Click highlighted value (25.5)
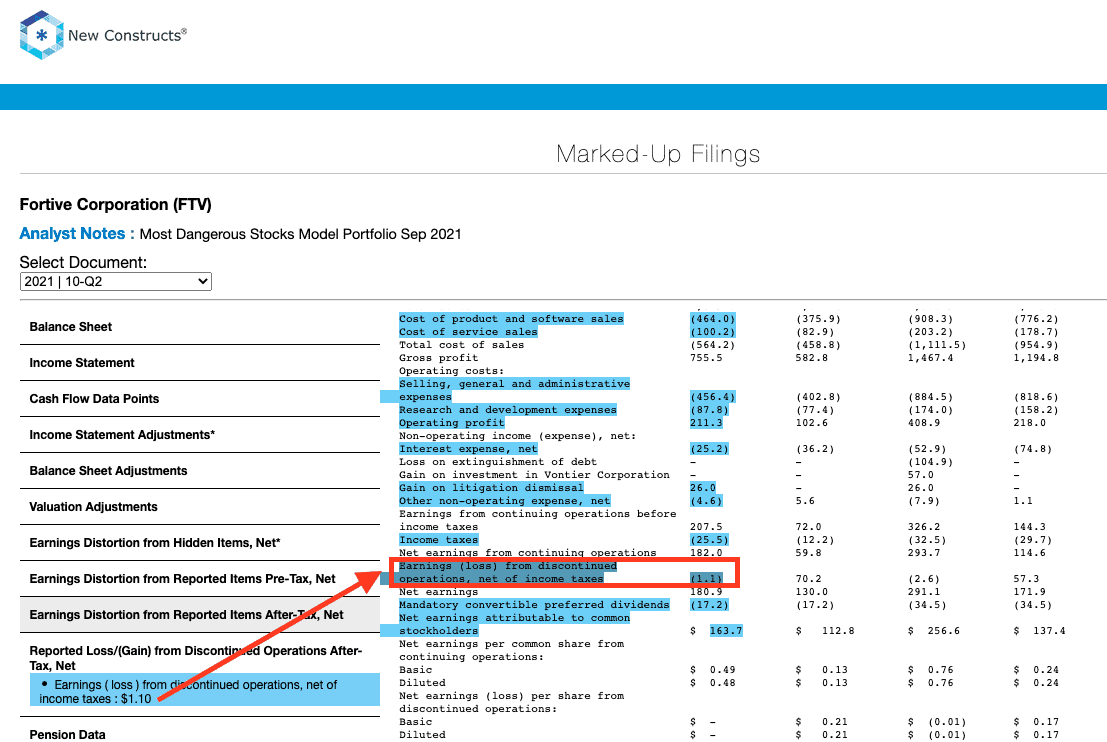The width and height of the screenshot is (1107, 742). click(x=710, y=540)
